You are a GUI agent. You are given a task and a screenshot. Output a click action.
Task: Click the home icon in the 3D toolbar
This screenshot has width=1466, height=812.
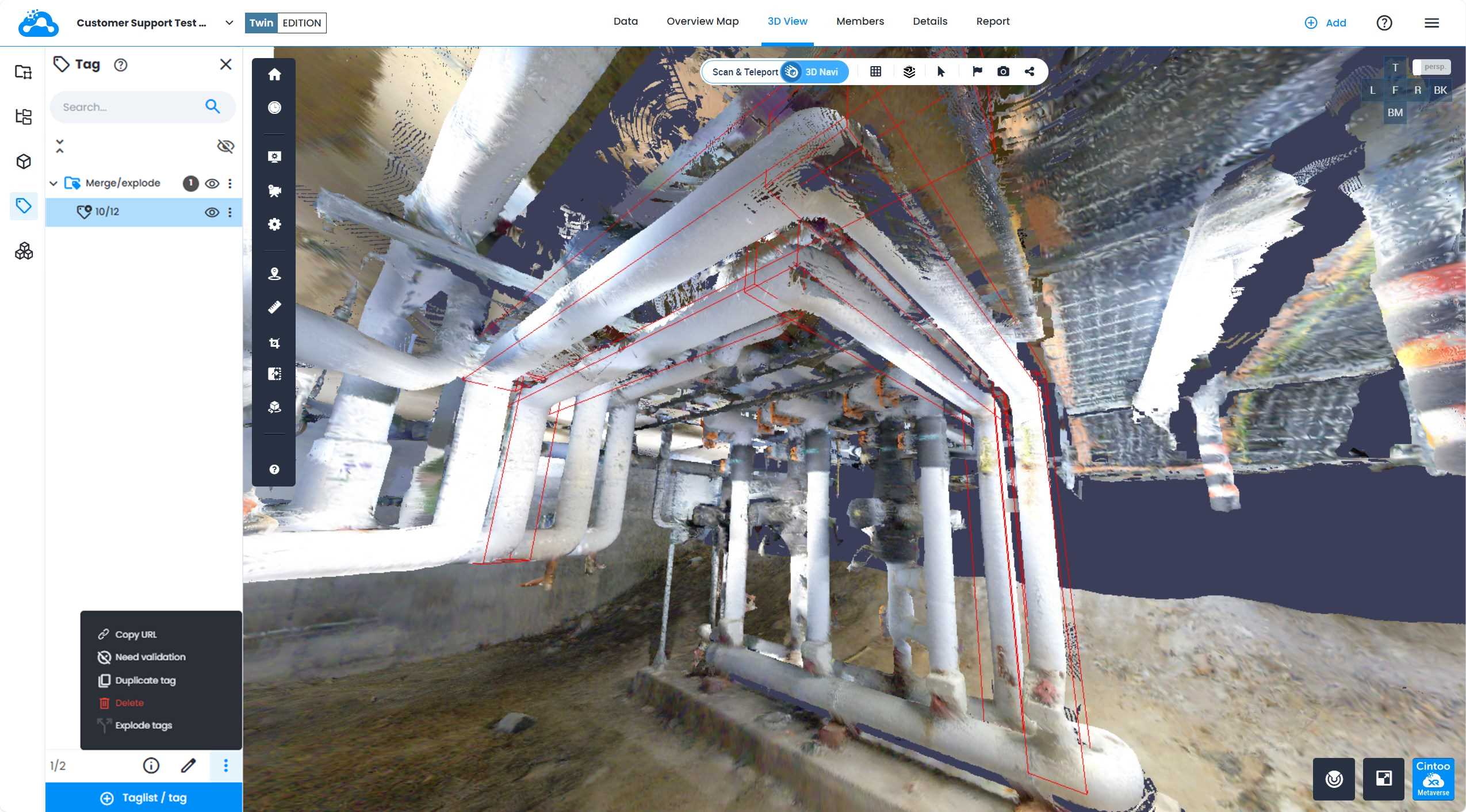point(274,75)
